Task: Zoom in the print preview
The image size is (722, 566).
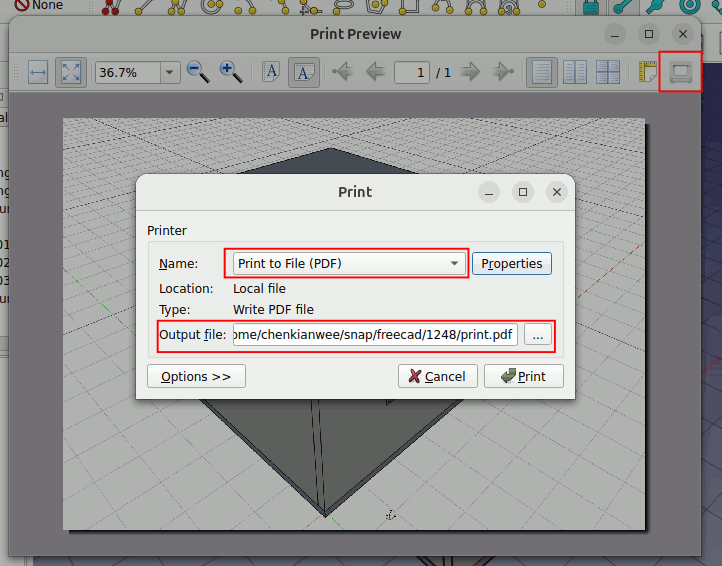Action: tap(231, 72)
